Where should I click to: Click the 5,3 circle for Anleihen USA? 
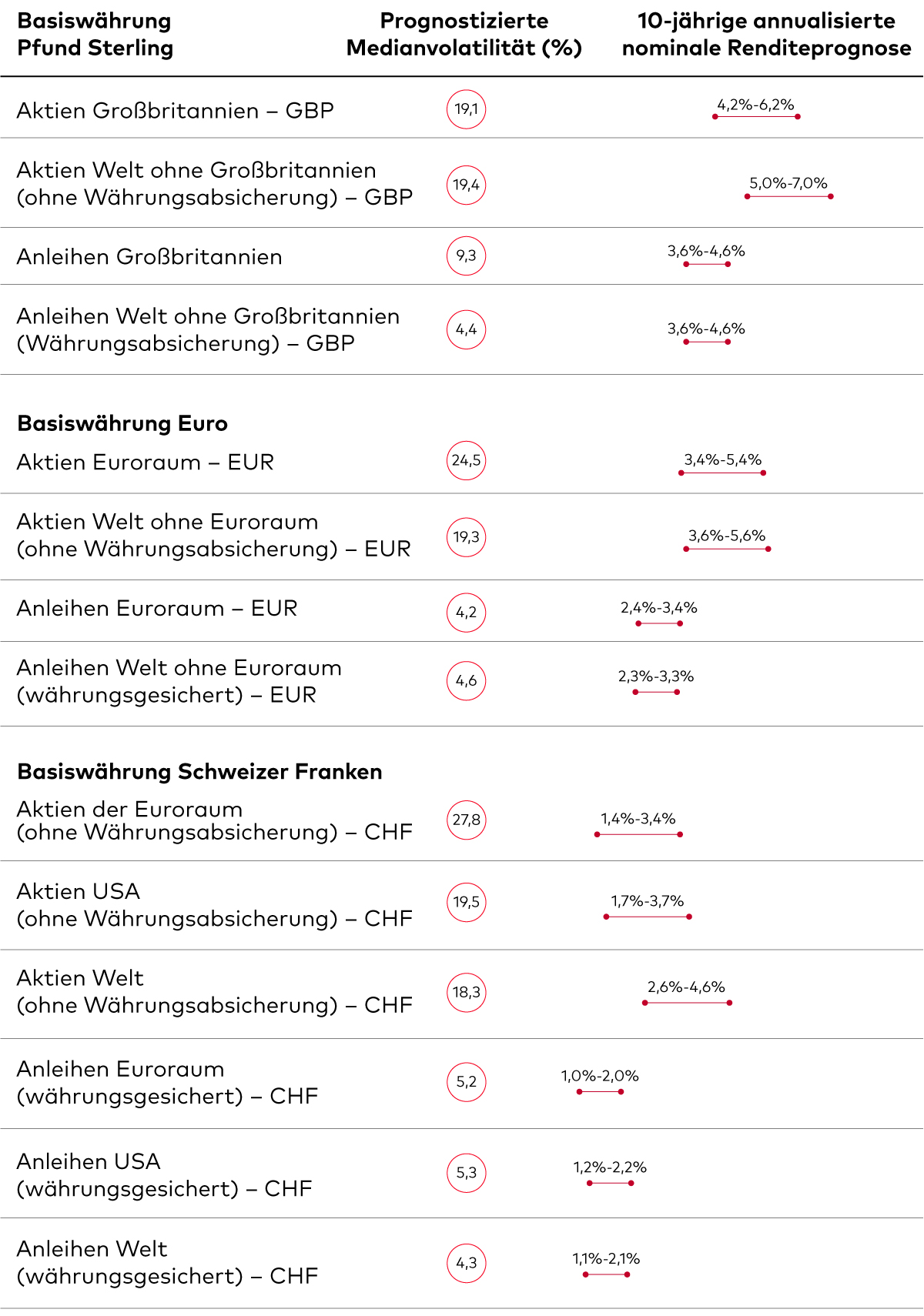(x=466, y=1173)
